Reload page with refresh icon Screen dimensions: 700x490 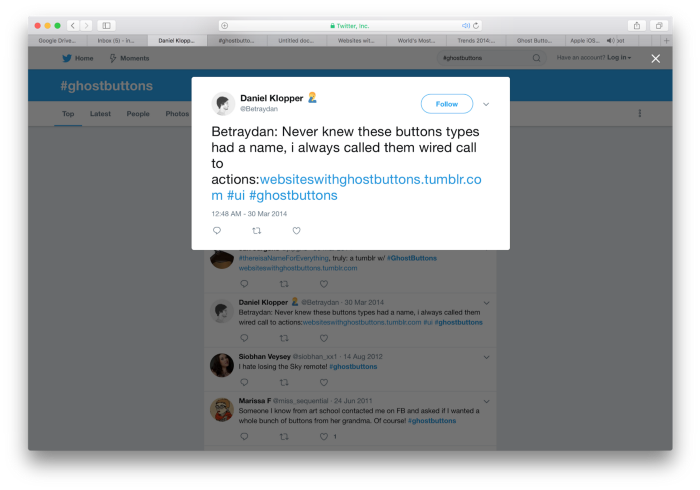(x=476, y=25)
